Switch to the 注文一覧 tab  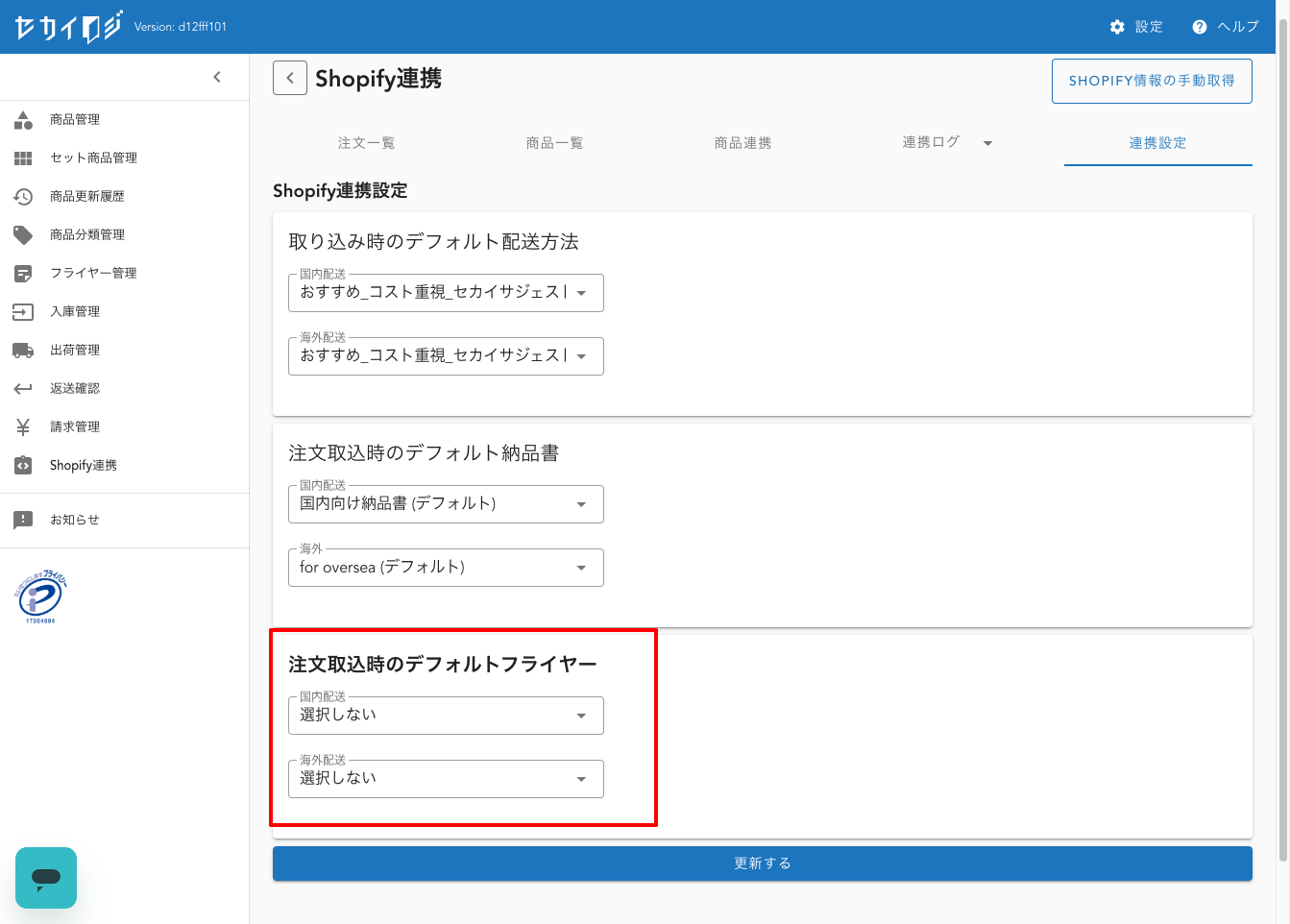pyautogui.click(x=366, y=143)
